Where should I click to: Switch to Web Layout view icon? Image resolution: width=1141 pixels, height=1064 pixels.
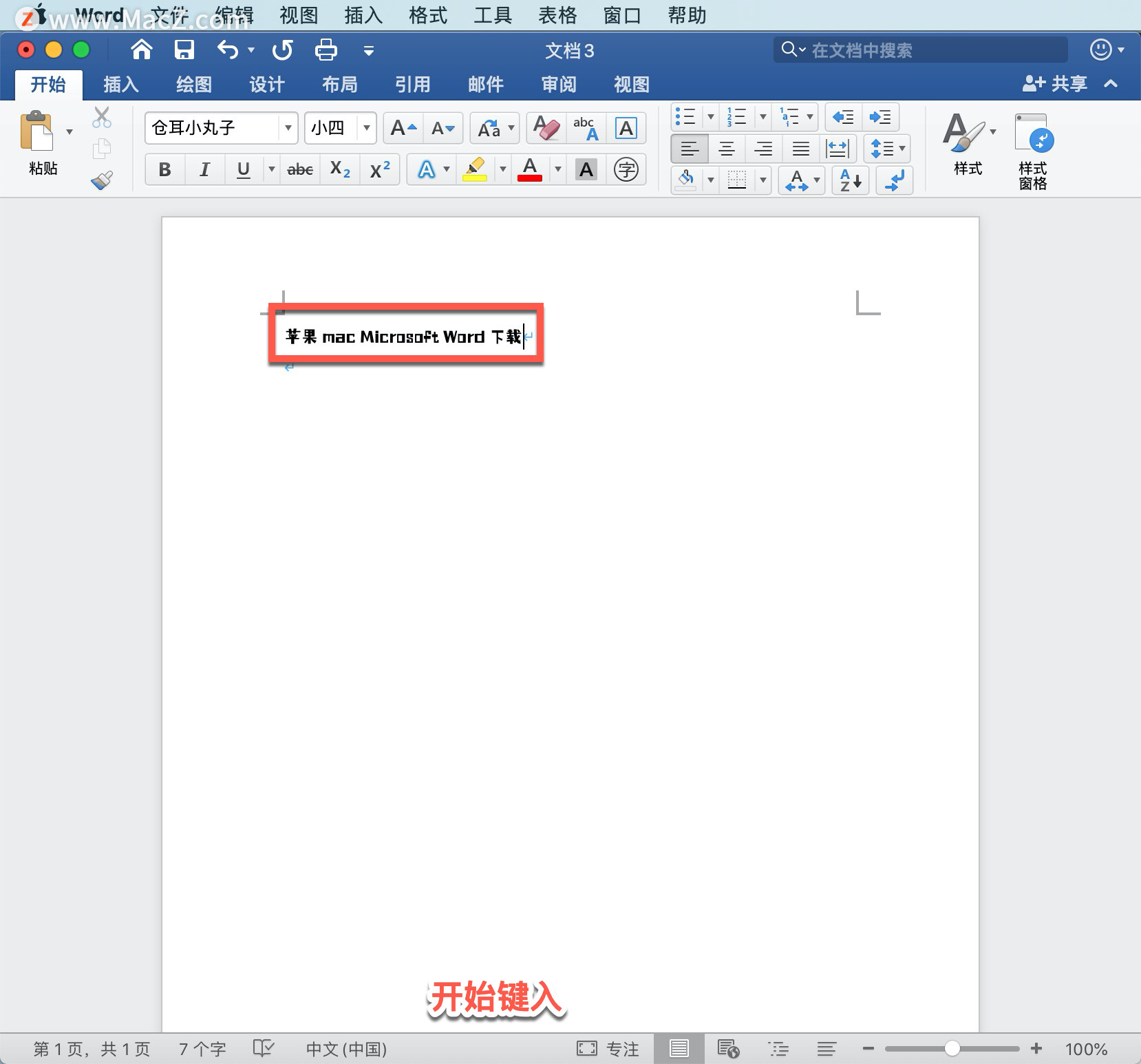[728, 1048]
